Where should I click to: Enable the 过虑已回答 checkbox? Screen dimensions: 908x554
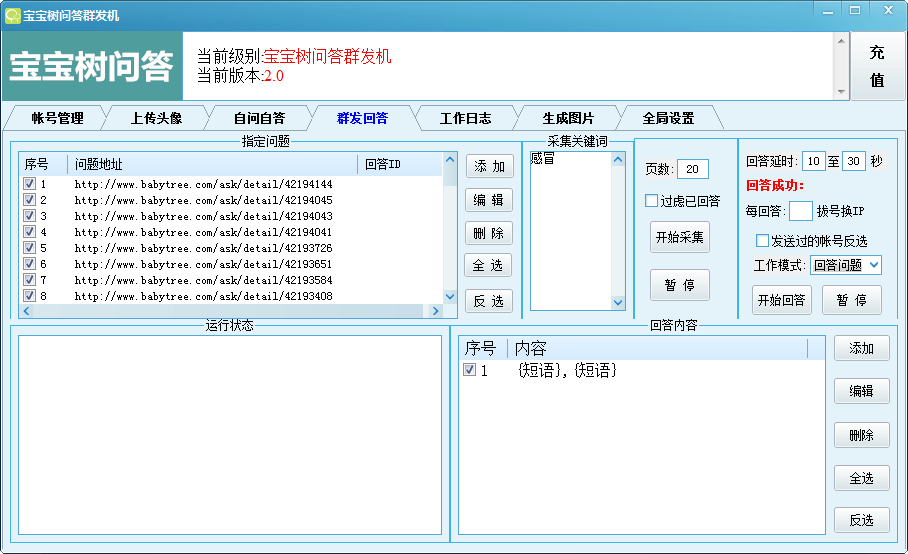click(651, 201)
